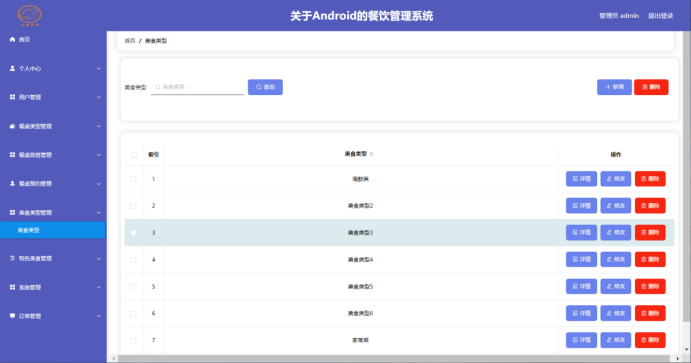Screen dimensions: 691x363
Task: Delete the 美食类型4 row
Action: pos(650,259)
